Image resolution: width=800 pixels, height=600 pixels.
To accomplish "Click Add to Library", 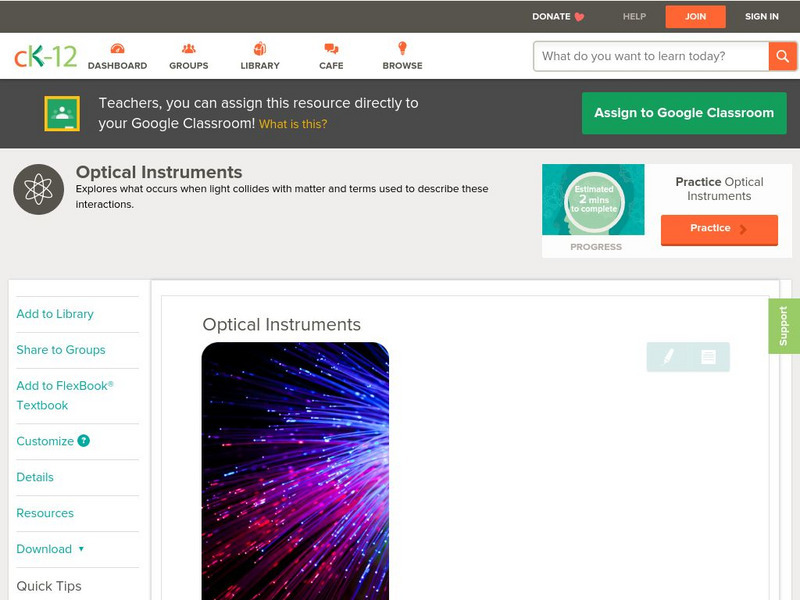I will point(55,314).
